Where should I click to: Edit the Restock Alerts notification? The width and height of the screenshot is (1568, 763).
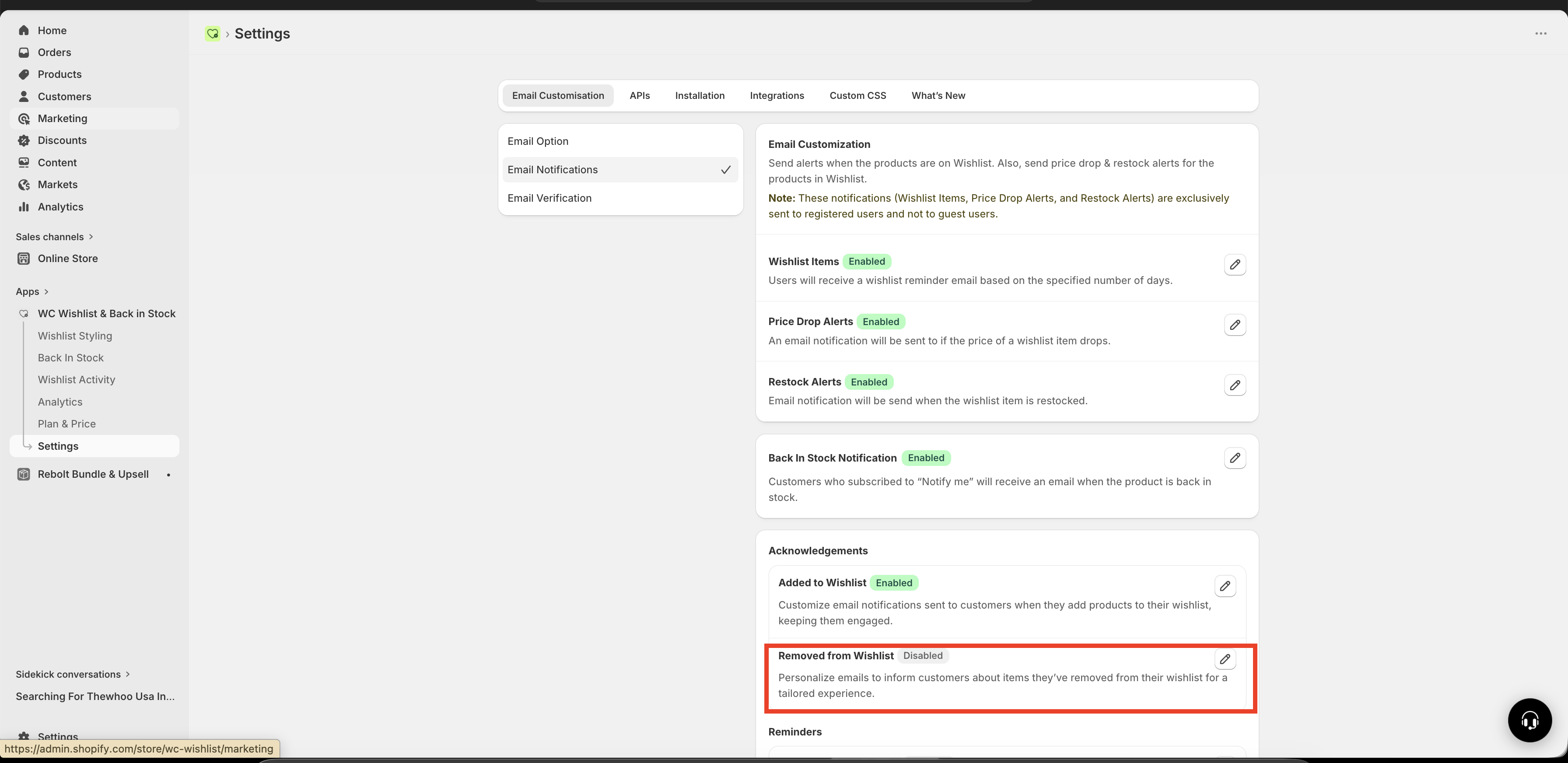point(1235,385)
